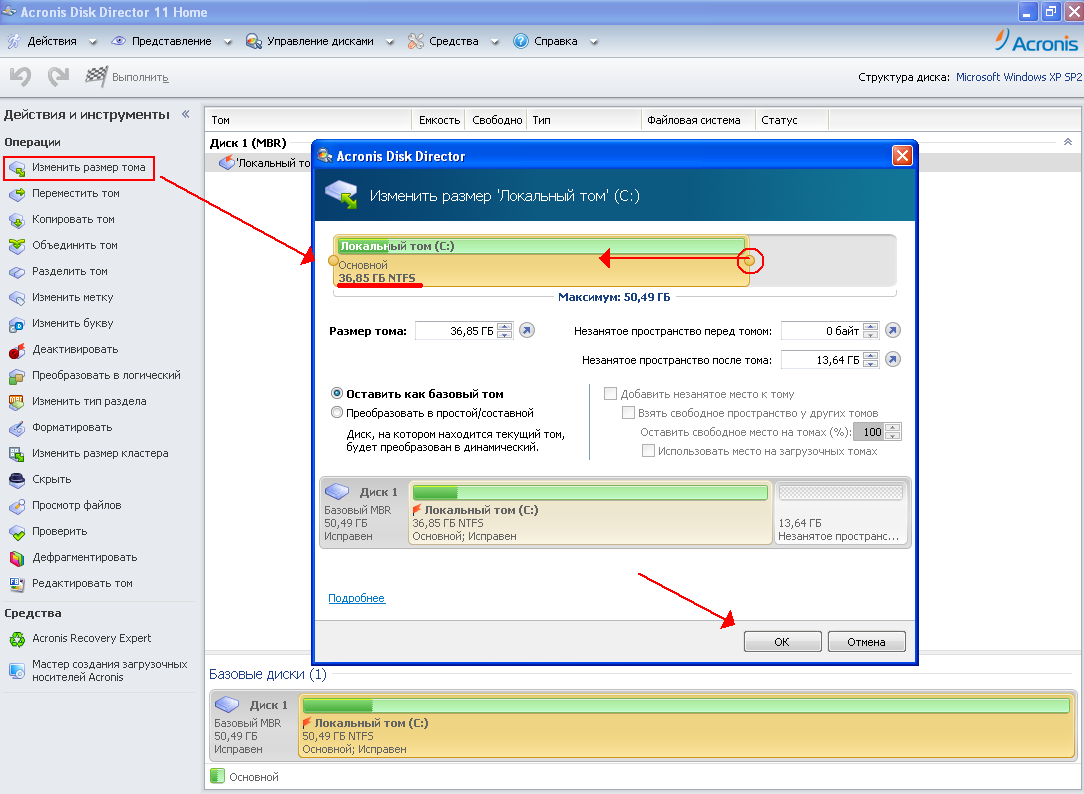Click the Преобразовать в логический icon
1084x794 pixels.
17,376
